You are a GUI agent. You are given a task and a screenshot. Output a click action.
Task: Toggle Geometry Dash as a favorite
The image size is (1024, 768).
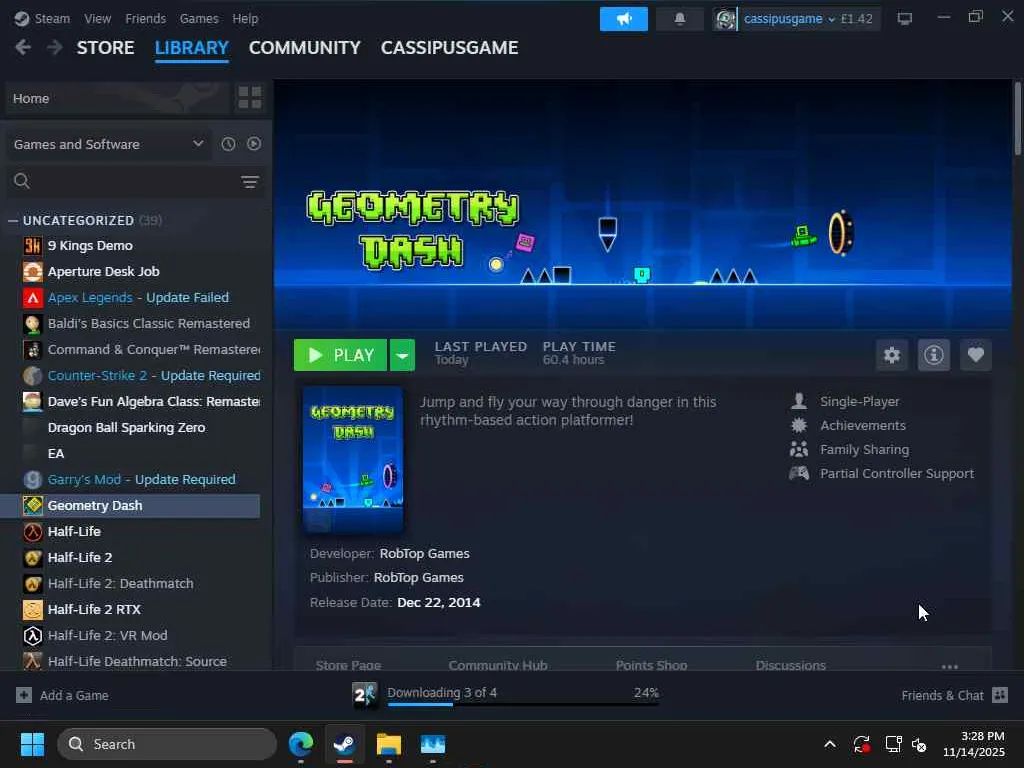(x=976, y=355)
